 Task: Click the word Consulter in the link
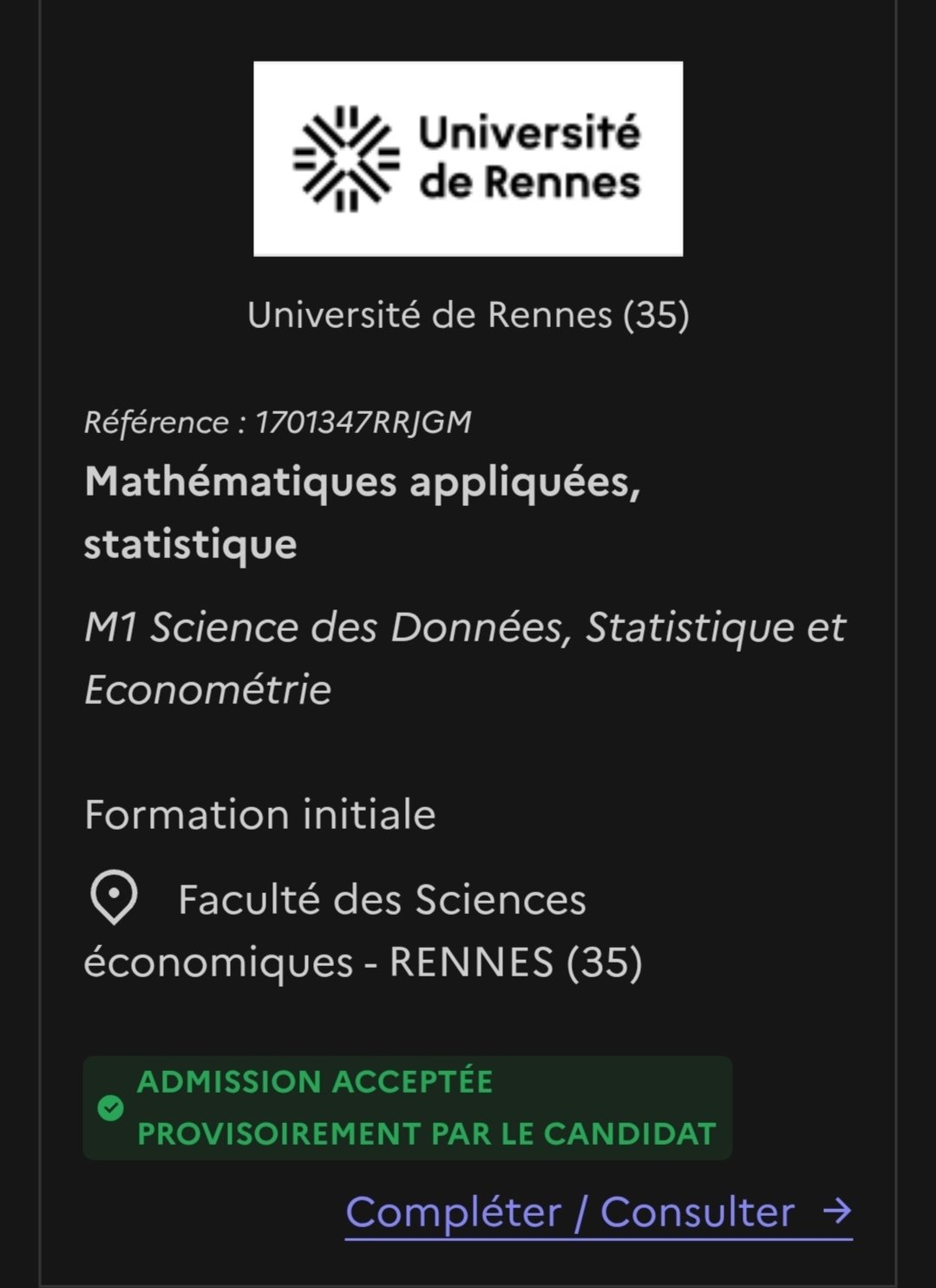(x=697, y=1212)
